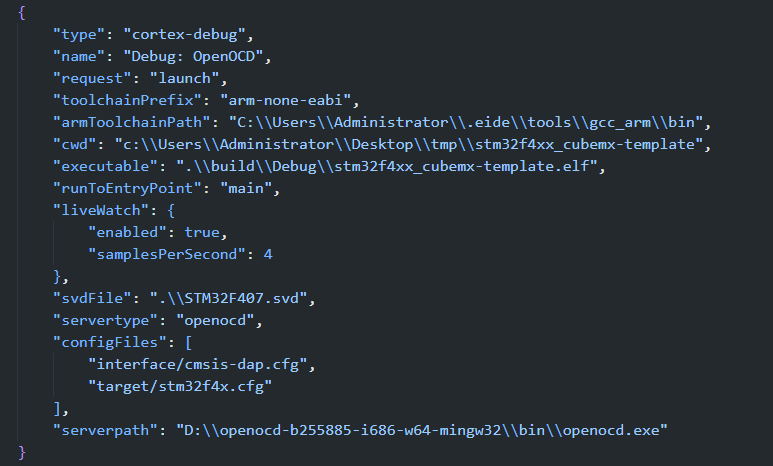Screen dimensions: 773x466
Task: Click the "interface/cmsis-dap.cfg" entry
Action: (200, 364)
